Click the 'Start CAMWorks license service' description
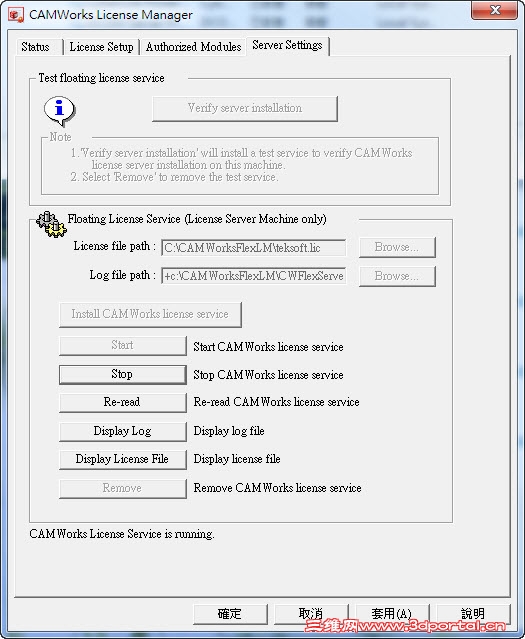The height and width of the screenshot is (639, 525). 268,347
